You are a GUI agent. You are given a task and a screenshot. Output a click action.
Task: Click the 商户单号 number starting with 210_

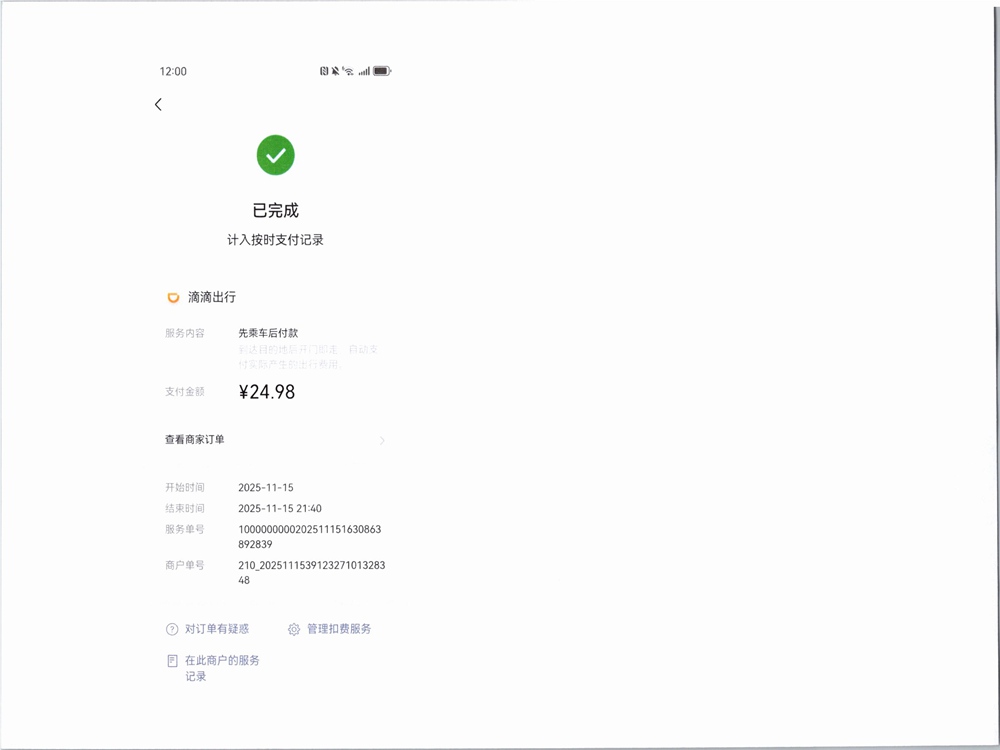coord(311,572)
